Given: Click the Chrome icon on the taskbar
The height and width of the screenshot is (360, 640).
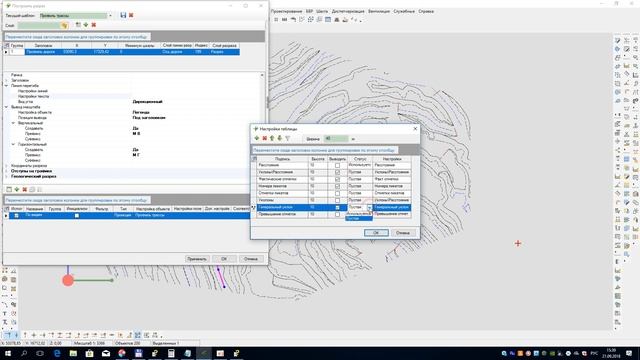Looking at the screenshot, I should click(x=122, y=353).
